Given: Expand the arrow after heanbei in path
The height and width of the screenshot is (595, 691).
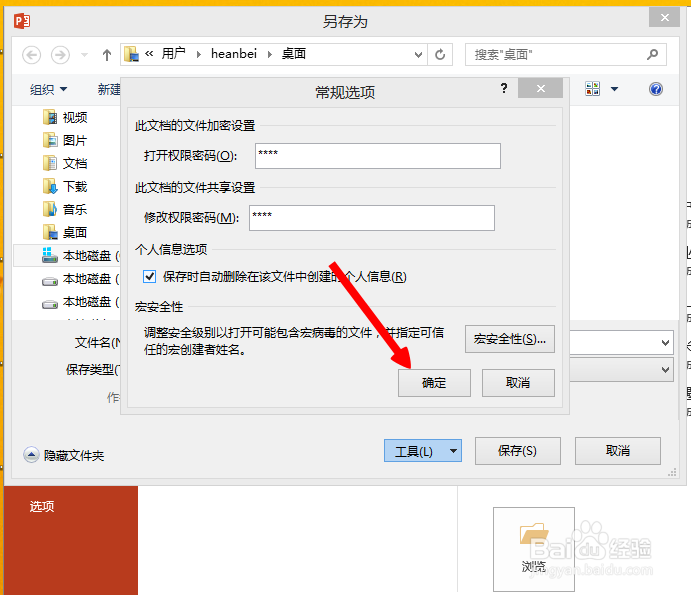Looking at the screenshot, I should (270, 55).
